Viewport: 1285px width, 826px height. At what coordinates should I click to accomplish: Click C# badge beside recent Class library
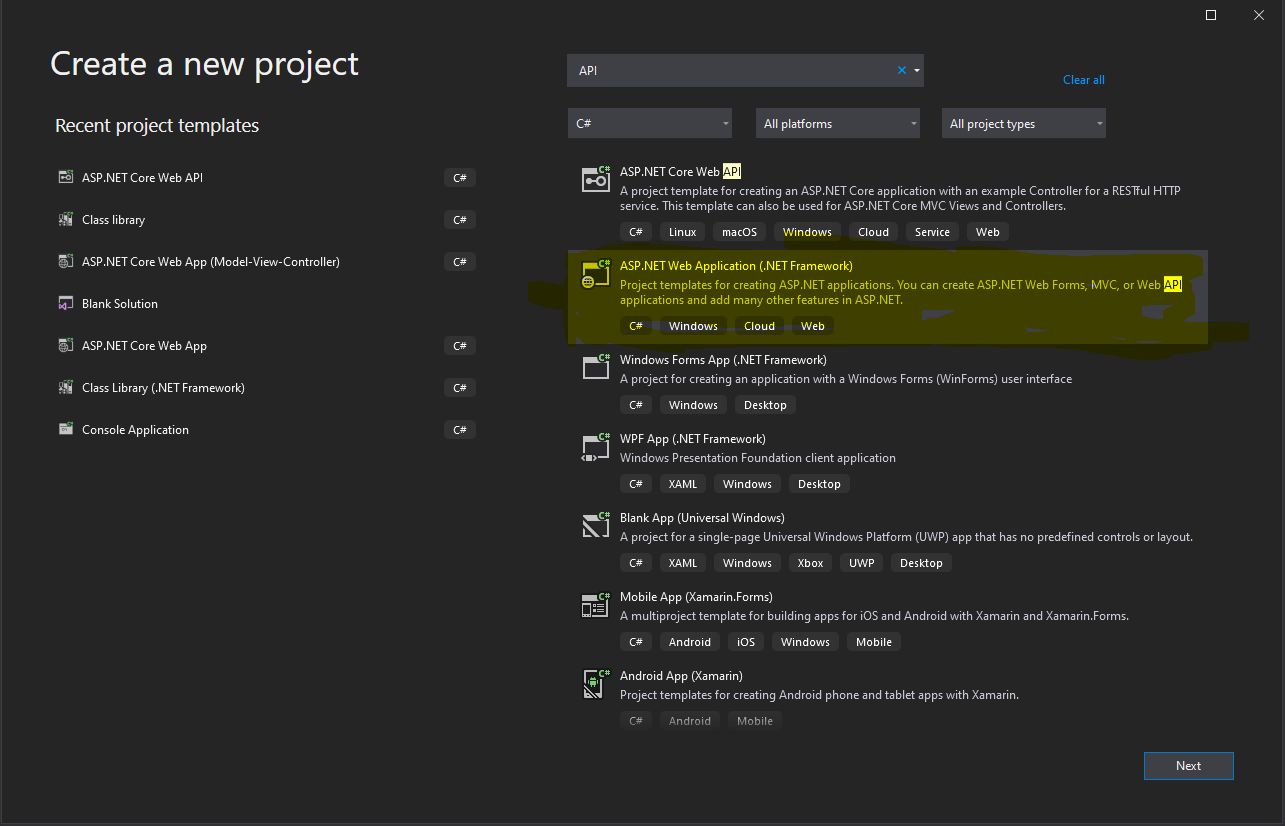460,220
